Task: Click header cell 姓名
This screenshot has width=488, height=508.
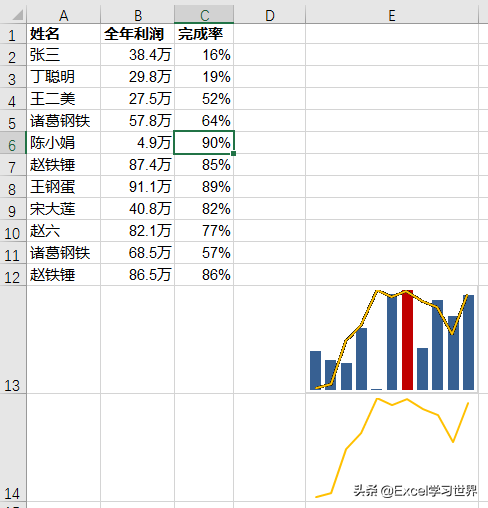Action: point(63,34)
